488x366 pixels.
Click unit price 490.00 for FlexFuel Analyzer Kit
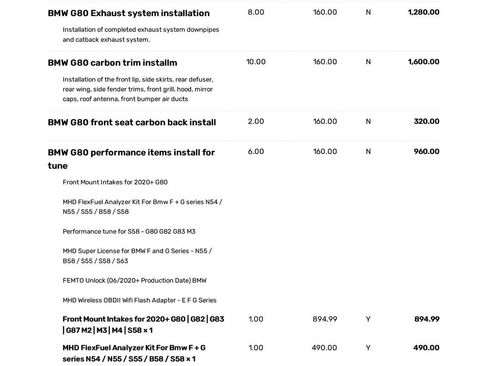coord(325,348)
